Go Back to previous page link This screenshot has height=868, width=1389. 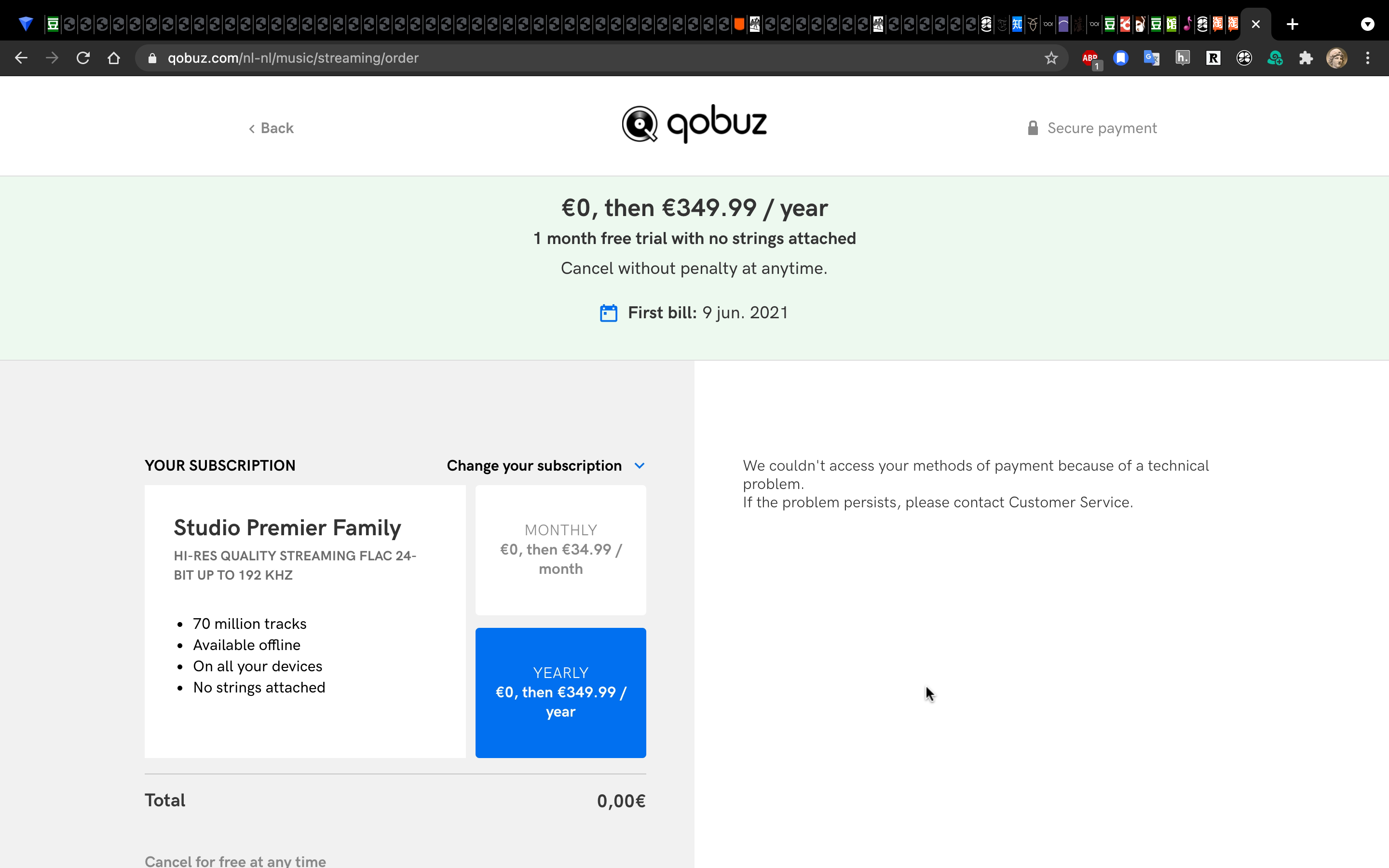(271, 128)
